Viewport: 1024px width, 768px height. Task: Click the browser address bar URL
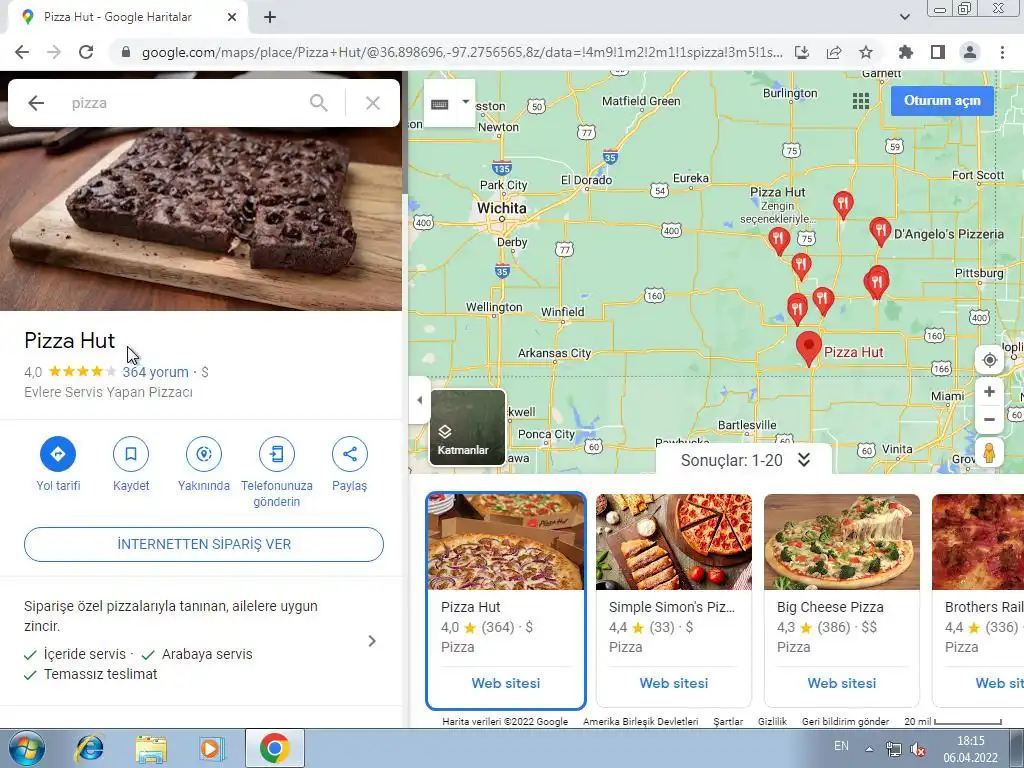pos(462,52)
